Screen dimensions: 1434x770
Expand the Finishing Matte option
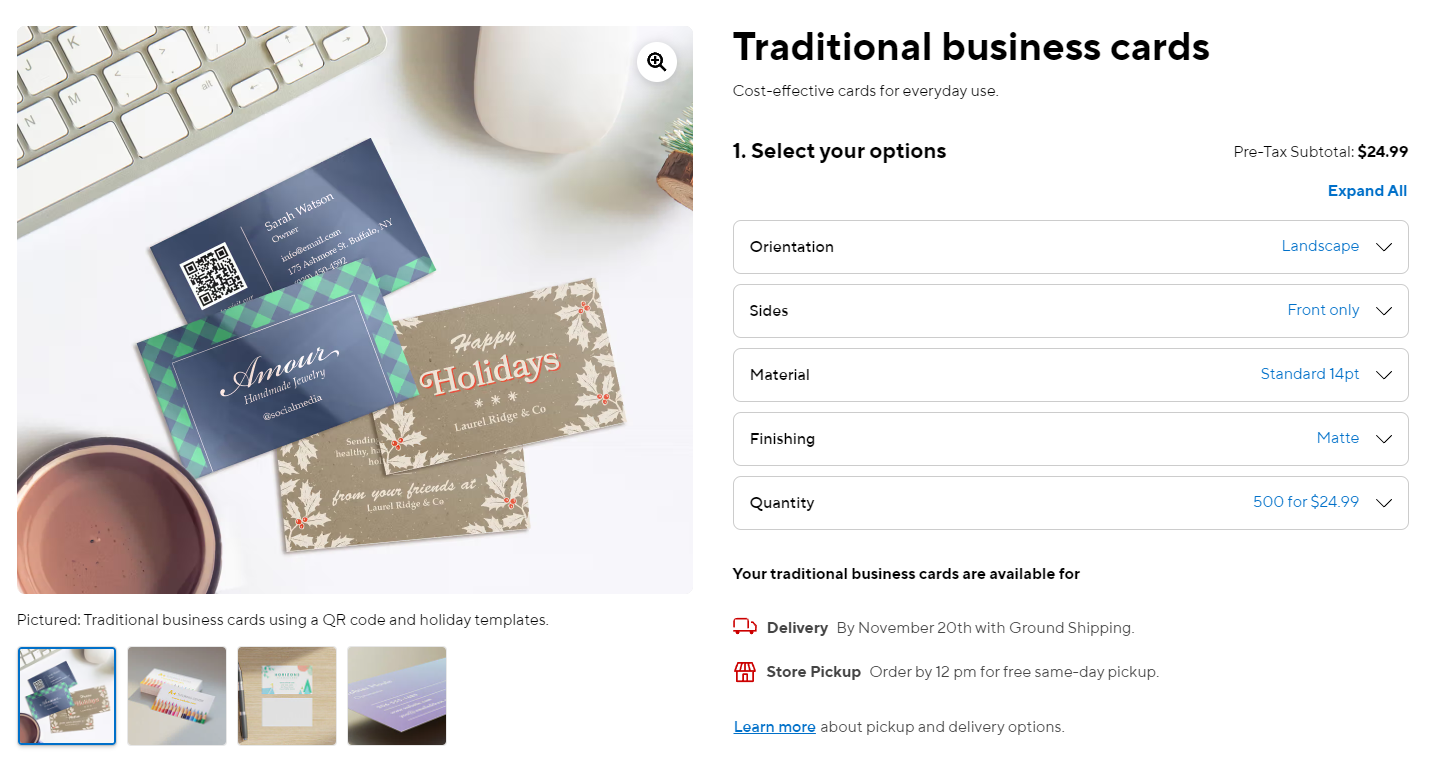point(1071,439)
